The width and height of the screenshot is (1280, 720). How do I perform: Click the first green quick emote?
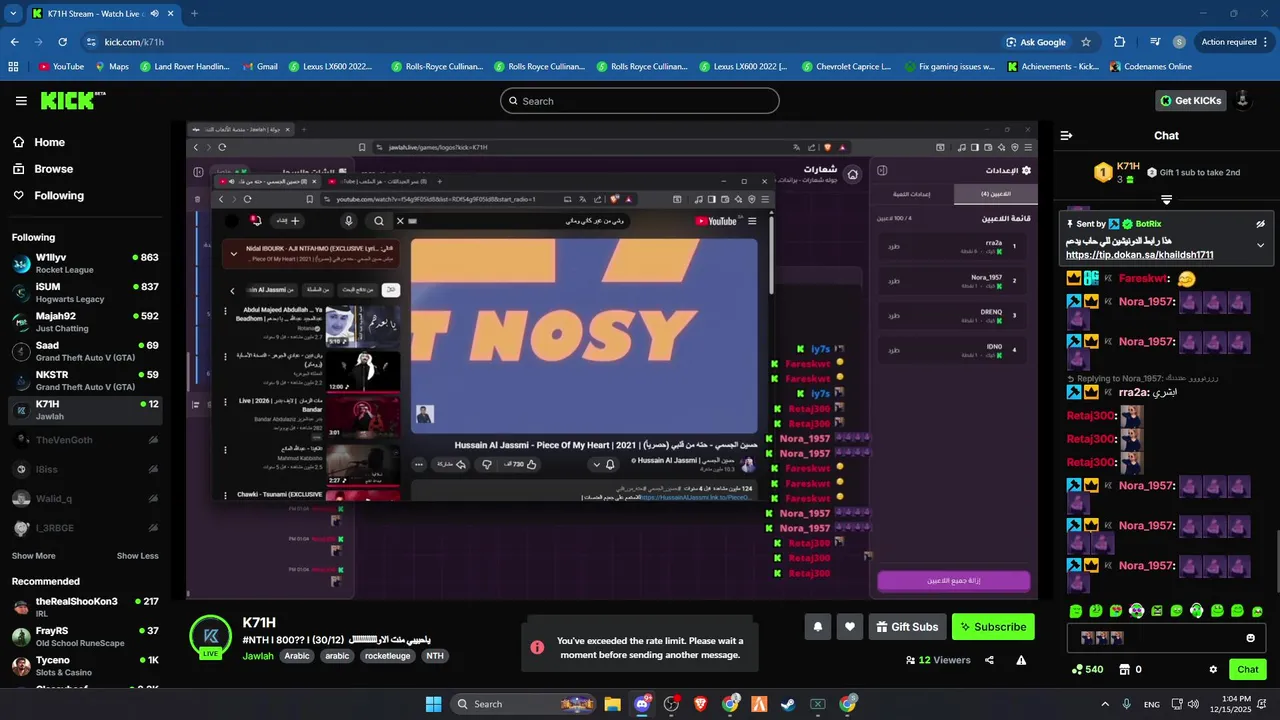[x=1076, y=611]
